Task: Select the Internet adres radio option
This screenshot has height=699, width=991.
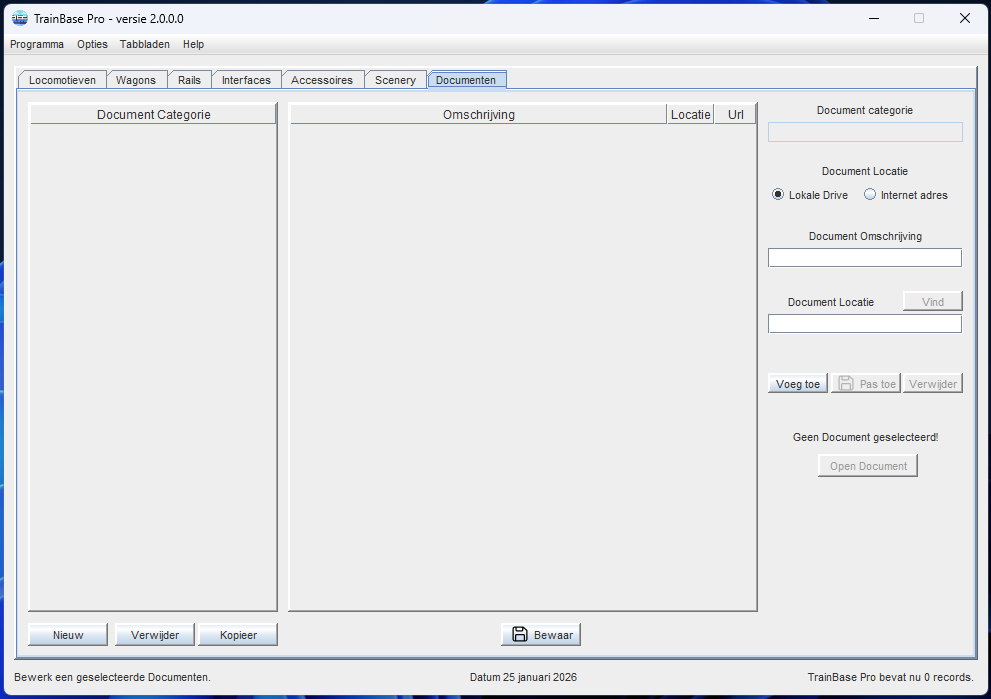Action: pos(870,195)
